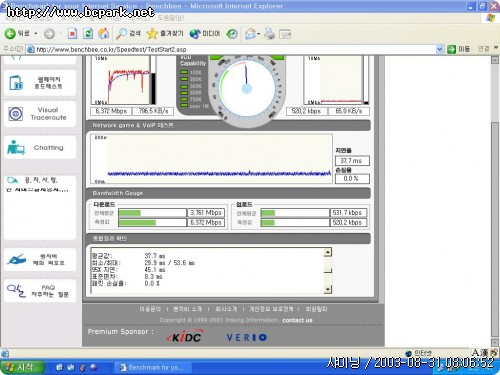
Task: Click the results box scroll-up arrow
Action: 328,252
